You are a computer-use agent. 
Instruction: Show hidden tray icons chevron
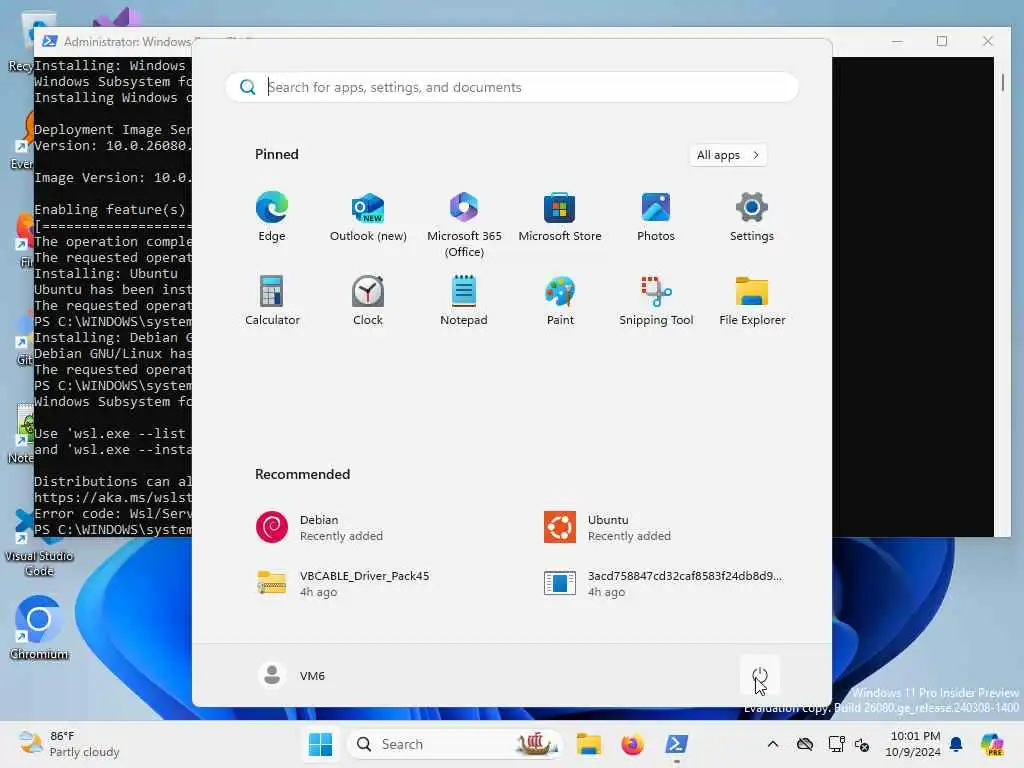773,744
